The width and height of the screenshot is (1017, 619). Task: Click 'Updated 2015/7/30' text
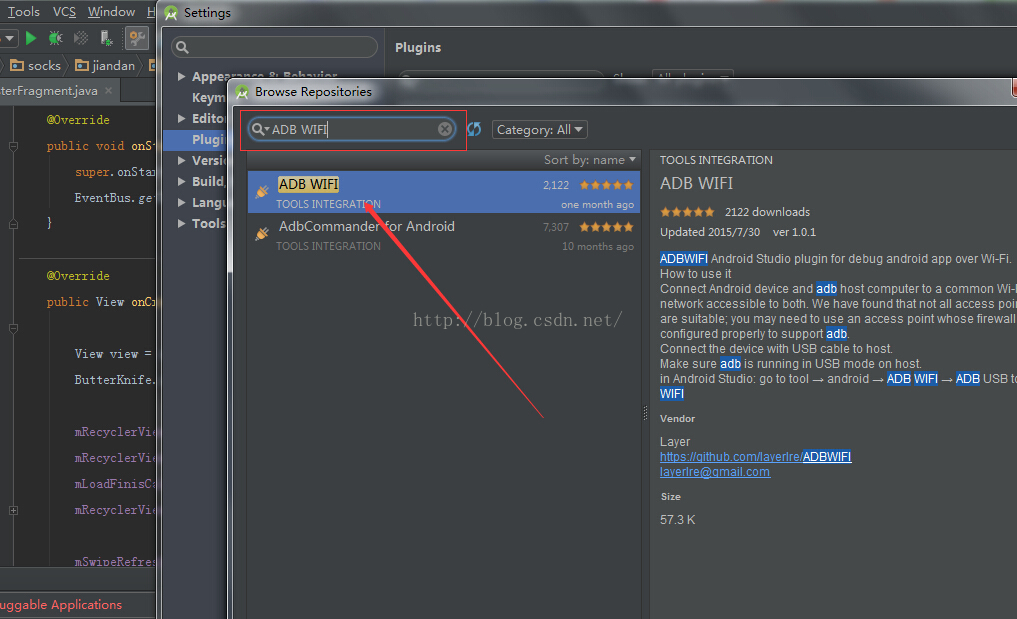click(710, 232)
